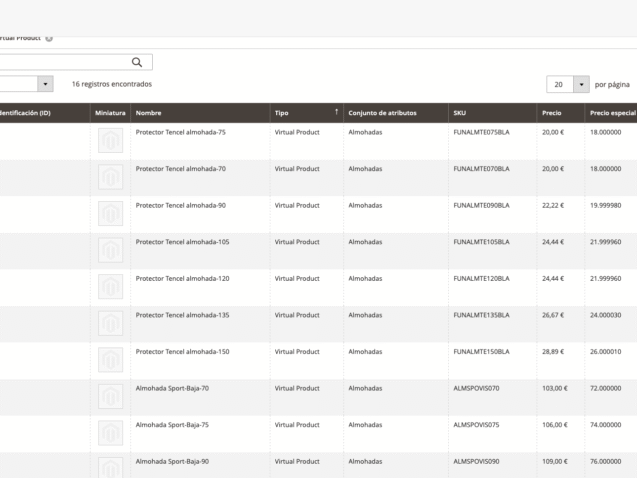Image resolution: width=637 pixels, height=478 pixels.
Task: Click SKU cell ALMSPOVIS090
Action: click(476, 461)
